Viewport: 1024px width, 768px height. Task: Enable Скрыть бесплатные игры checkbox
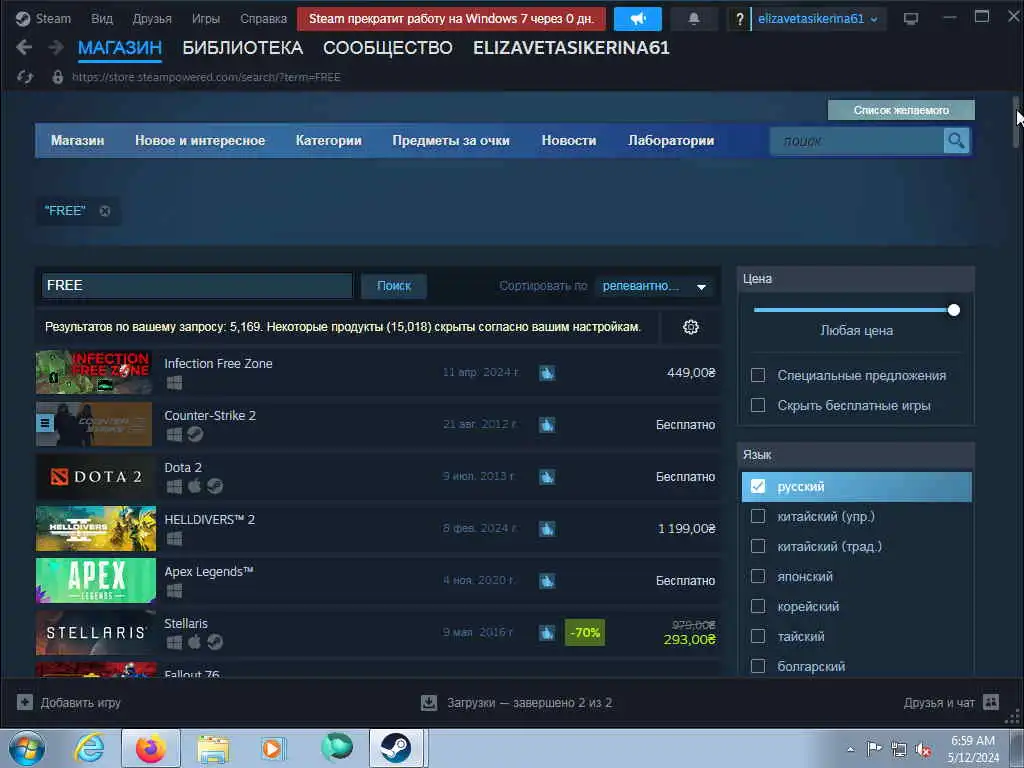pos(758,406)
